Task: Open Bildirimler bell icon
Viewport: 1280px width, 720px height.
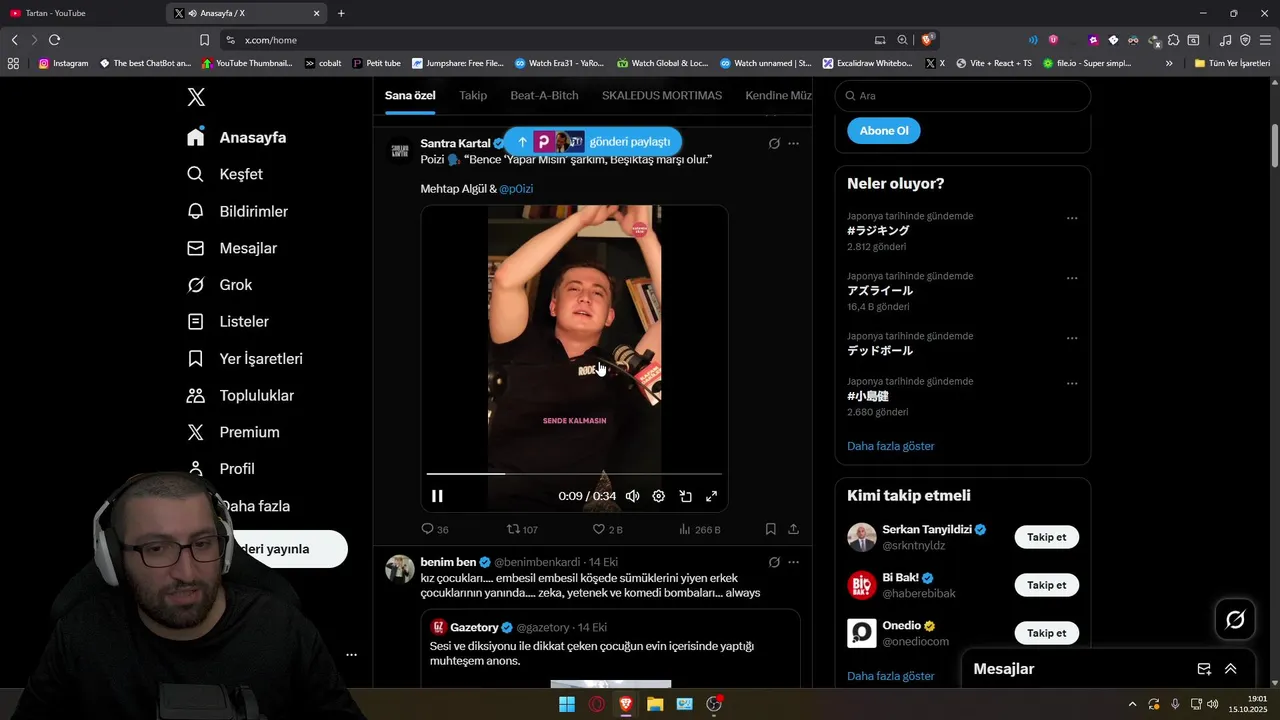Action: (196, 211)
